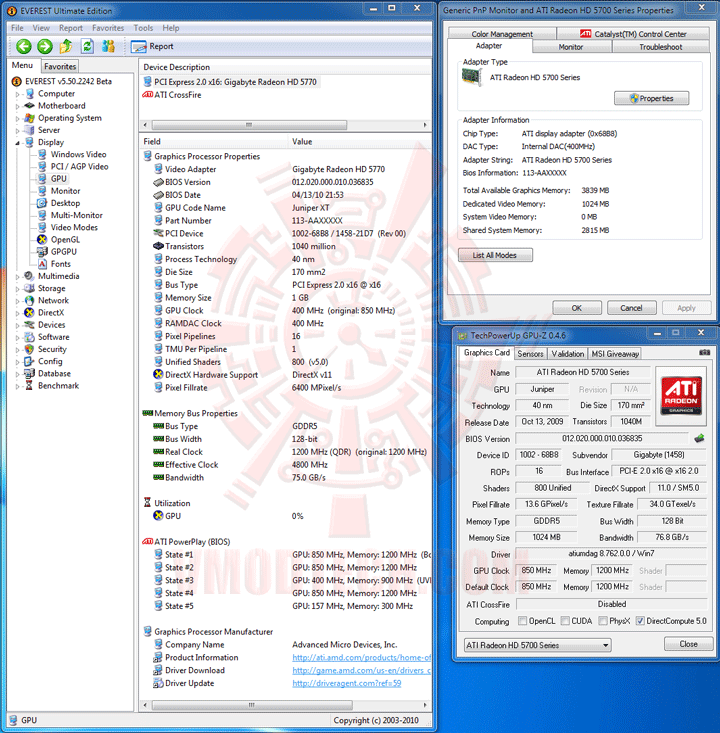
Task: Switch to Monitor tab in Properties dialog
Action: click(x=571, y=47)
